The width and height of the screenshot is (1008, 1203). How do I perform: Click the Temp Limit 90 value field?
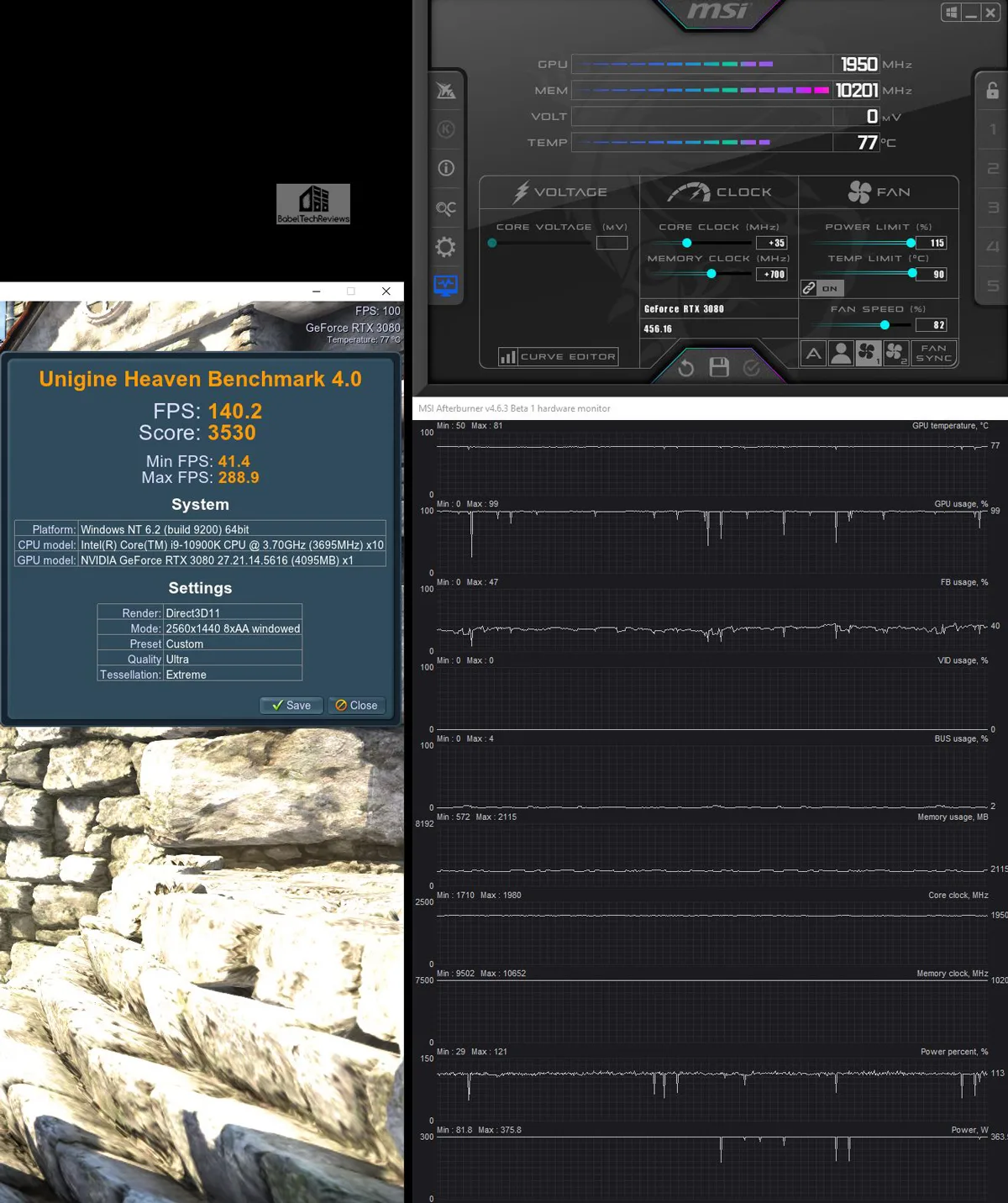(x=931, y=274)
